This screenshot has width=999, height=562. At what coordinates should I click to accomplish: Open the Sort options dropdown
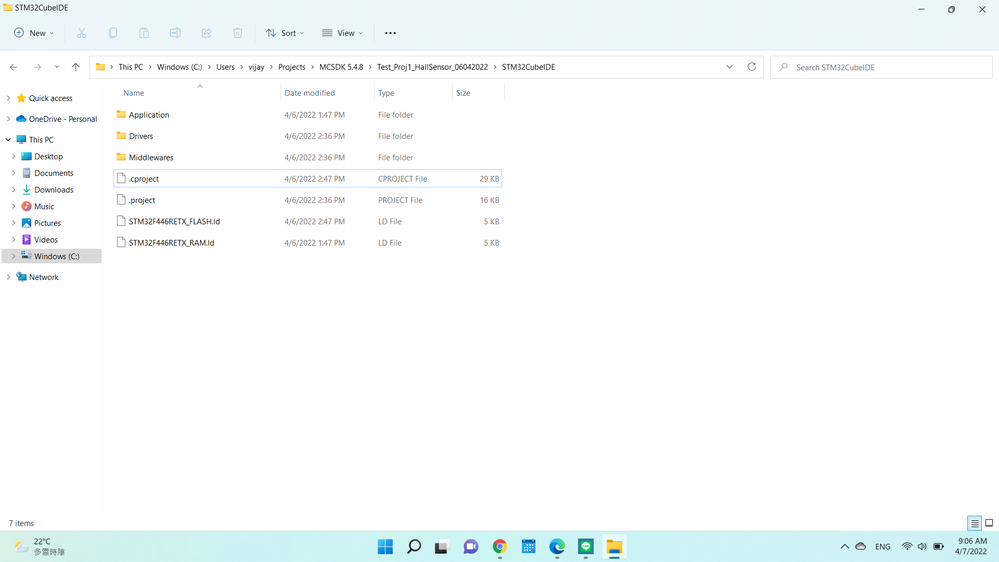click(285, 33)
